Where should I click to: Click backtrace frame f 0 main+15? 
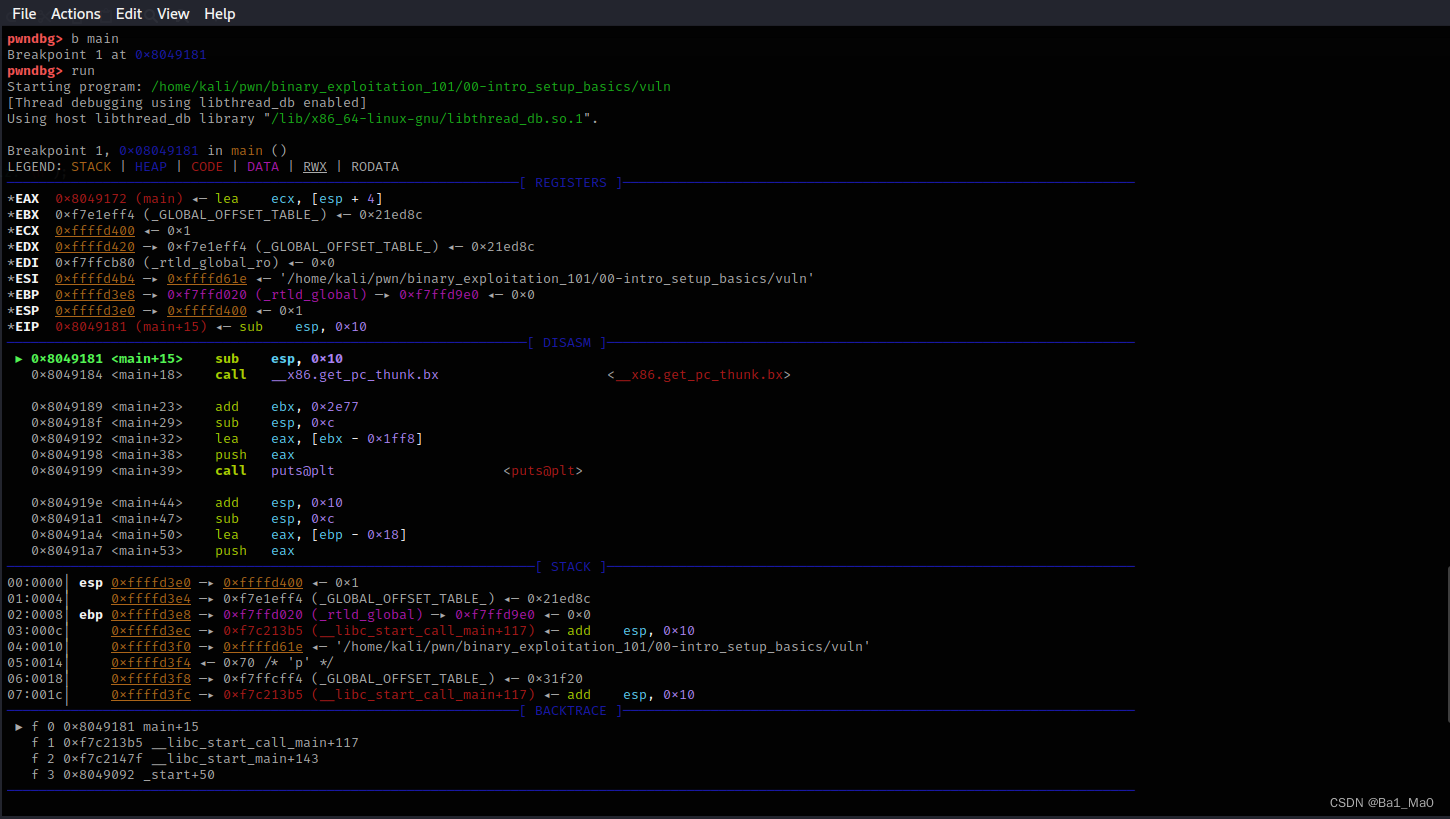point(107,727)
